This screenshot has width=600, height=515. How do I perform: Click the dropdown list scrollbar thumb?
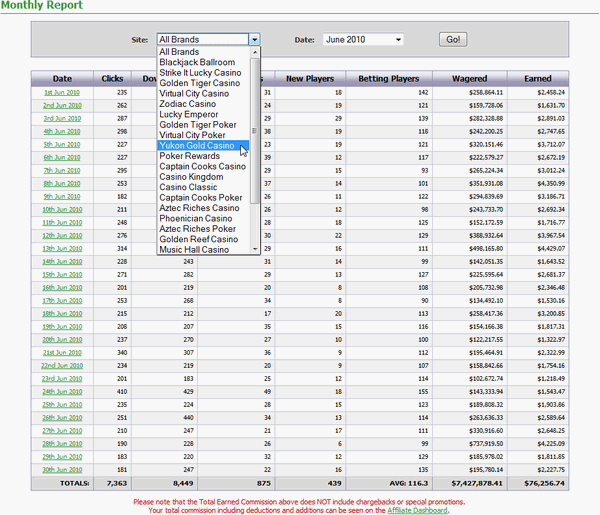[x=255, y=130]
